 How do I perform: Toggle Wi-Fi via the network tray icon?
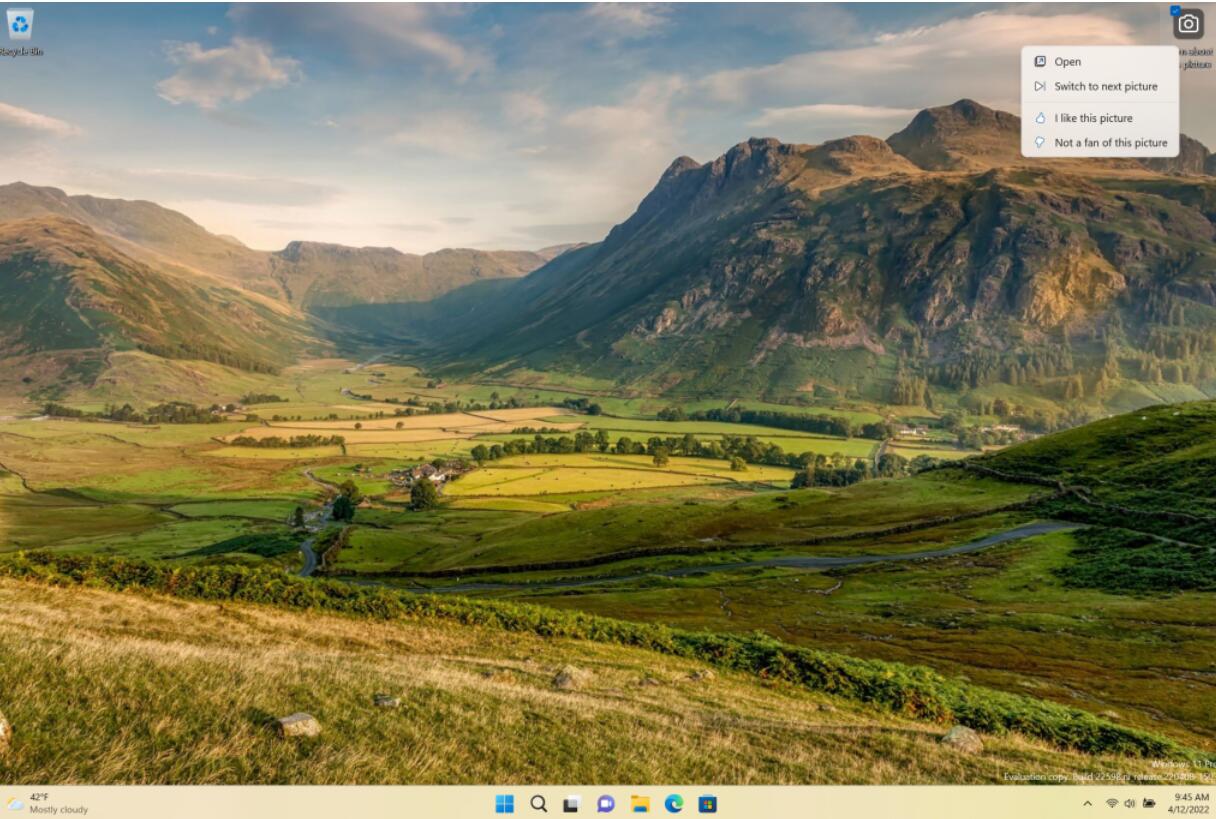[1112, 803]
